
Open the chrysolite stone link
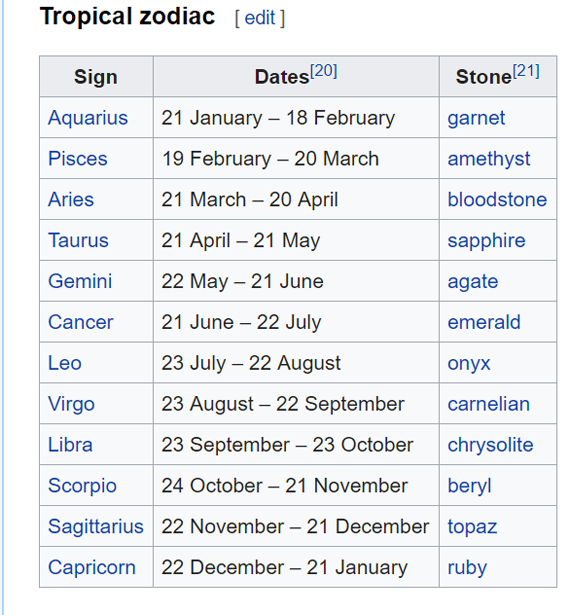[x=490, y=445]
